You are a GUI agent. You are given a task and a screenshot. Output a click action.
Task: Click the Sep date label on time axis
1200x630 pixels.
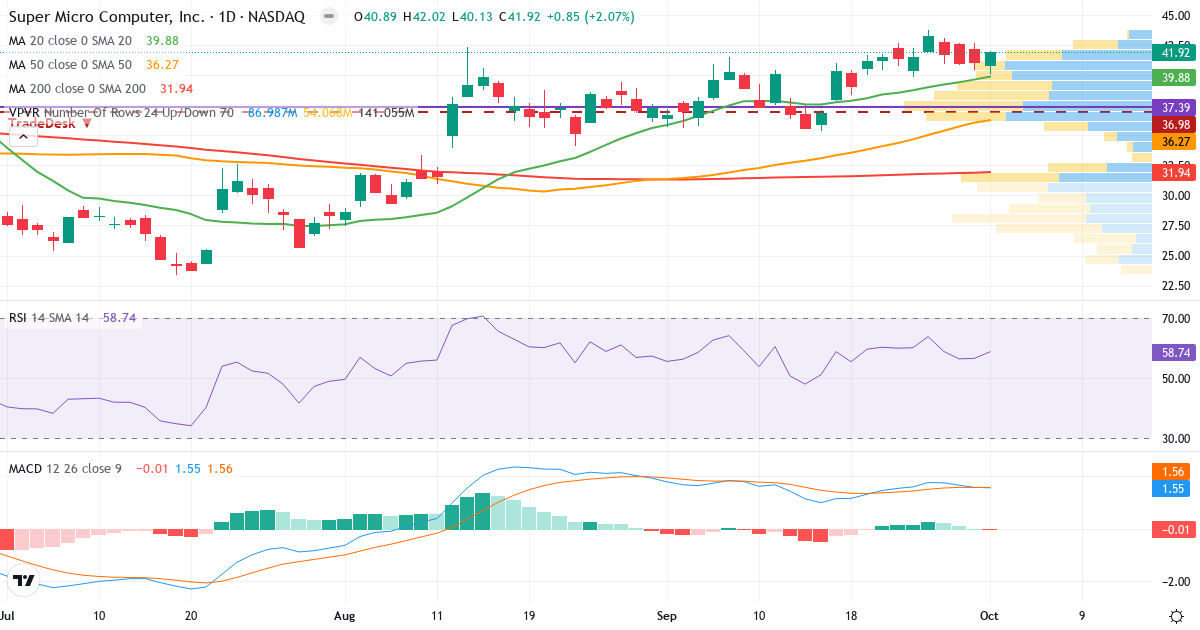(667, 616)
